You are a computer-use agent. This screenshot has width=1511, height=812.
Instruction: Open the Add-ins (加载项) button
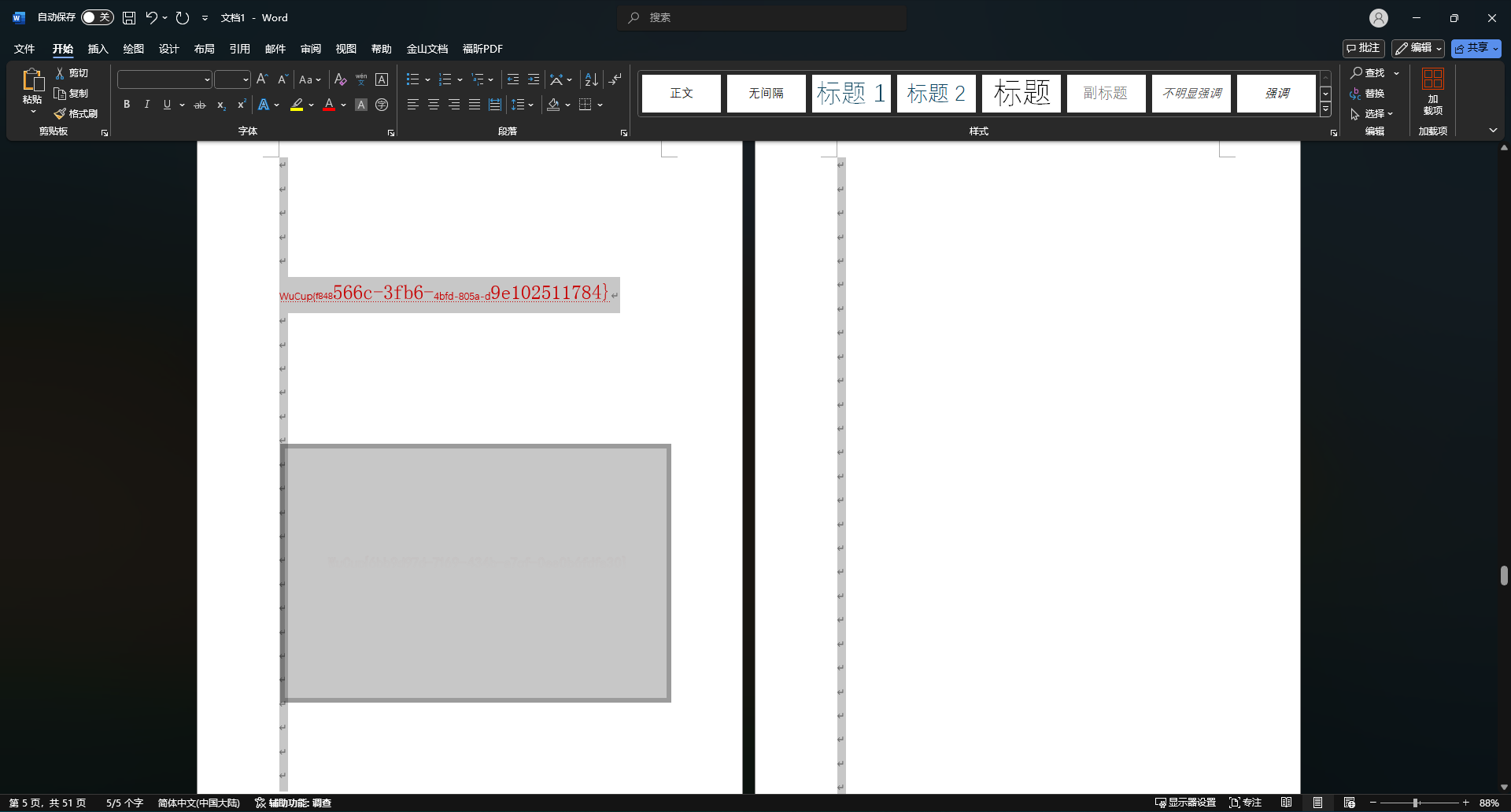[1433, 92]
